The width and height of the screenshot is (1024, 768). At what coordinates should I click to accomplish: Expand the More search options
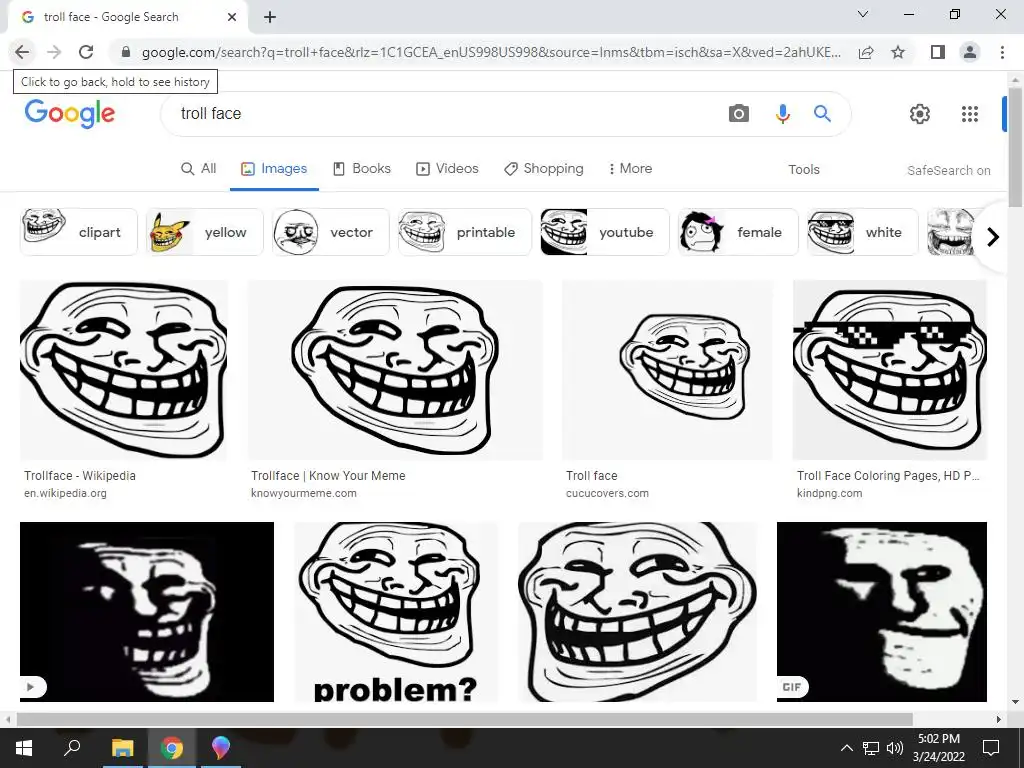coord(630,168)
